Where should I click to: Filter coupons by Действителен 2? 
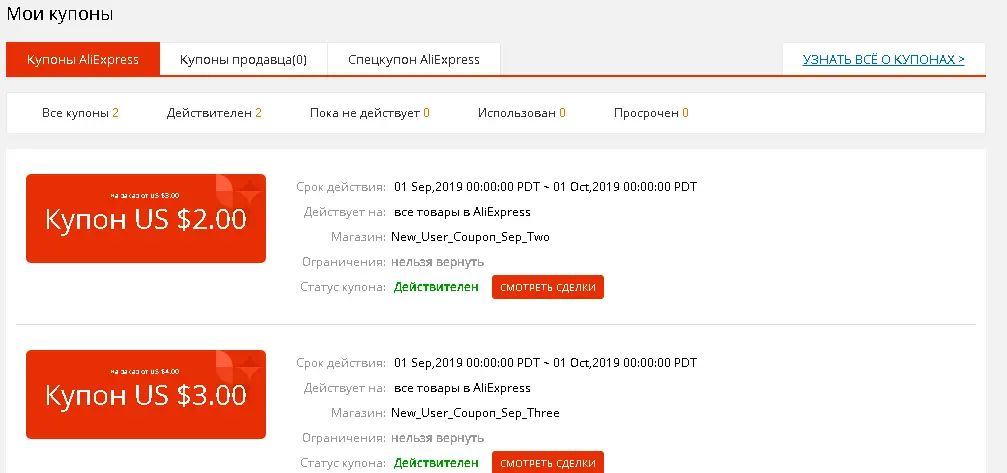[214, 113]
